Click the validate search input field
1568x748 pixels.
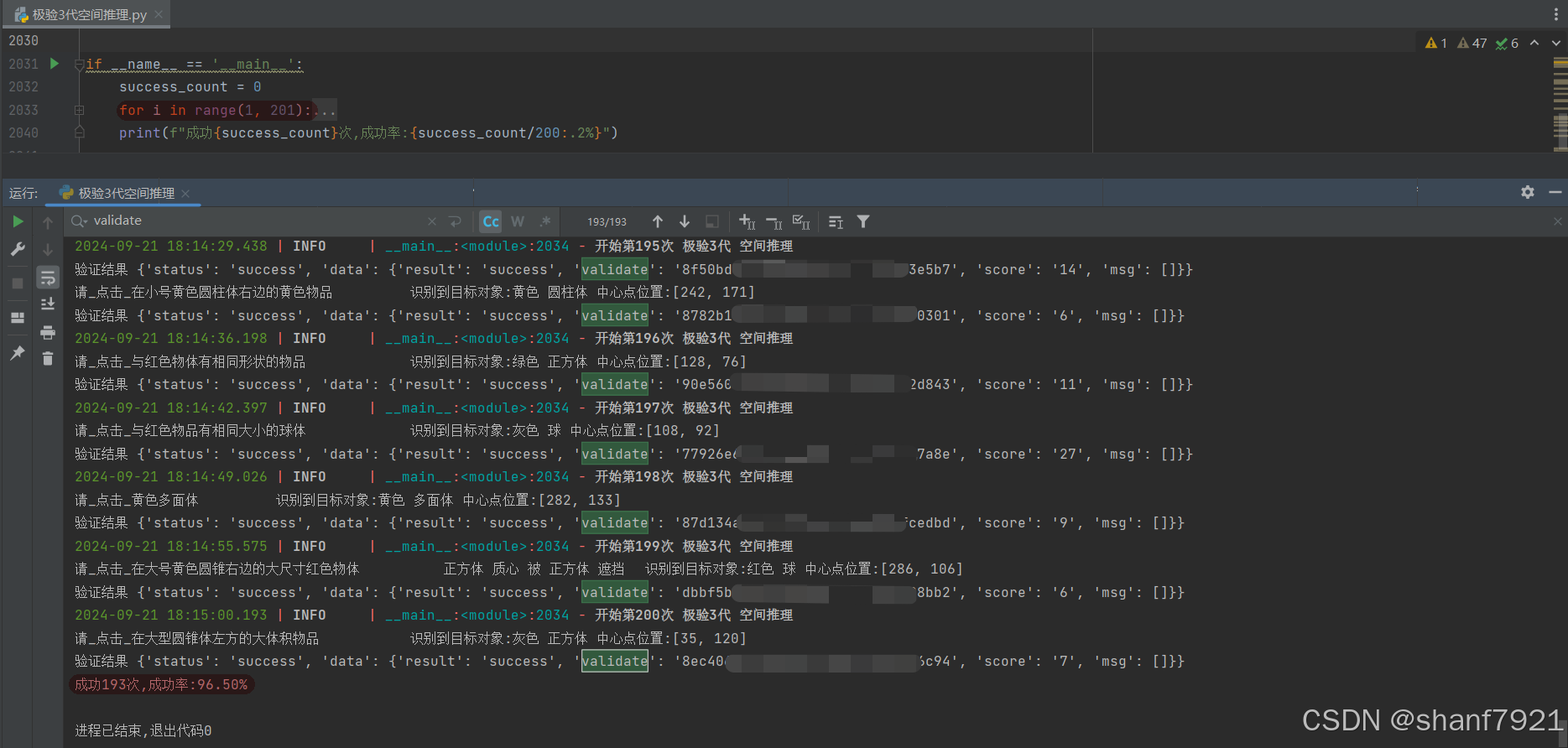(252, 221)
